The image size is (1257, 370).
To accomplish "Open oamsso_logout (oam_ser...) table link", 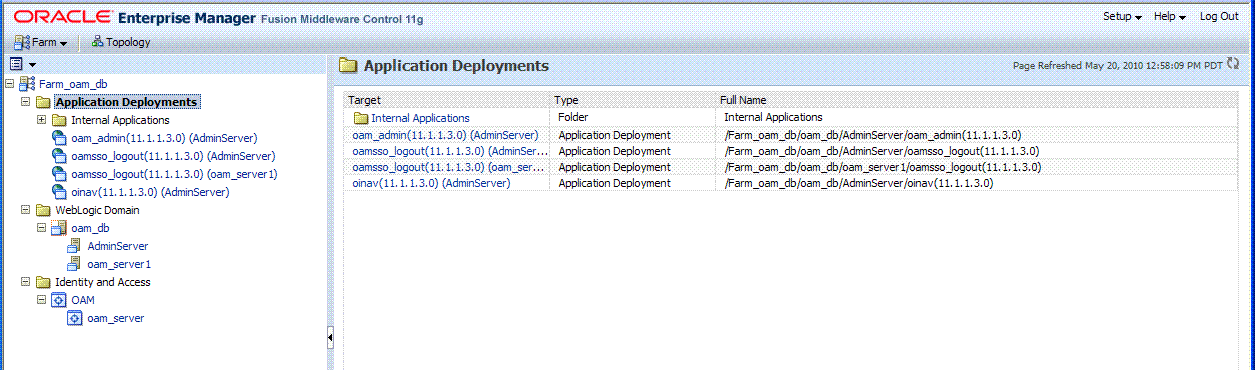I will coord(449,168).
